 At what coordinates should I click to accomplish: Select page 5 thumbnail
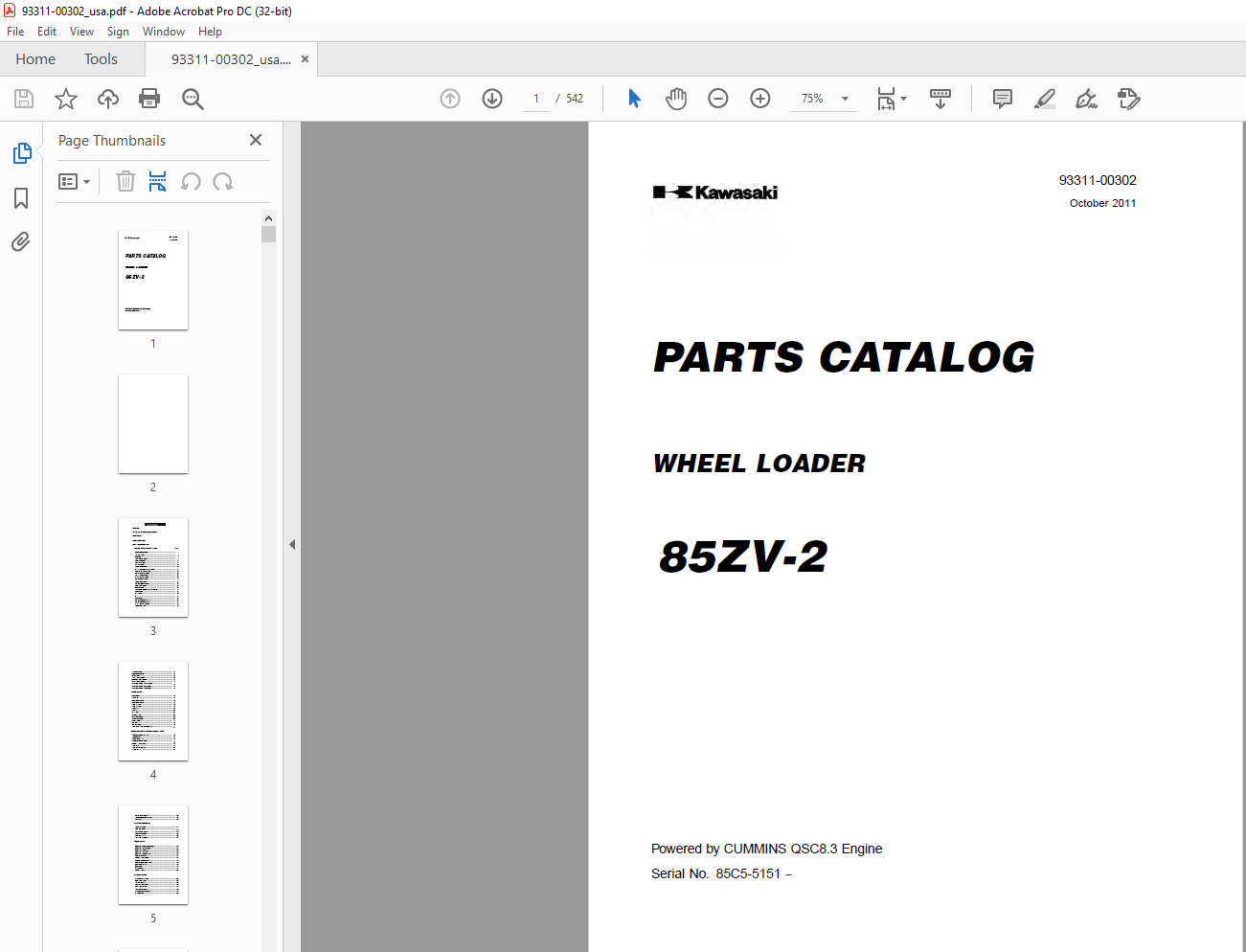click(x=153, y=855)
